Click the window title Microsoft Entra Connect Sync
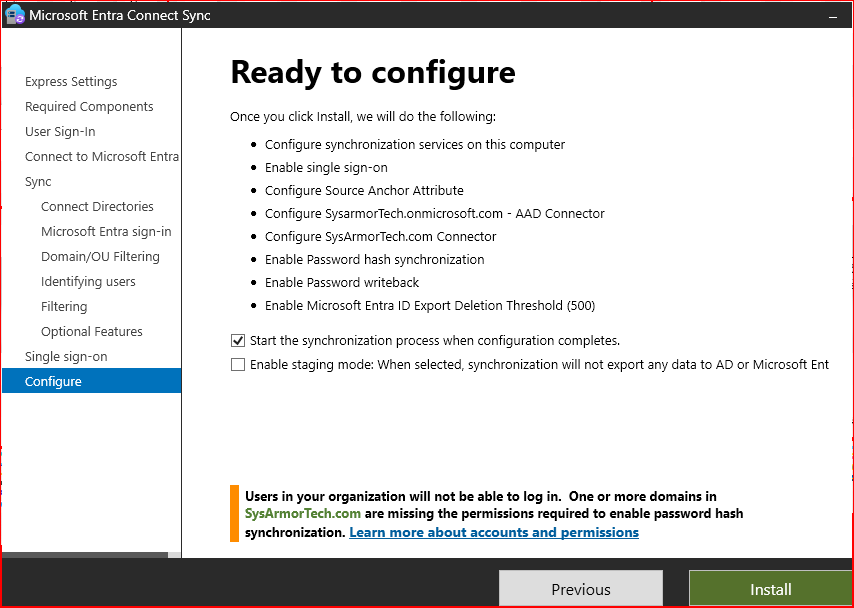 120,16
